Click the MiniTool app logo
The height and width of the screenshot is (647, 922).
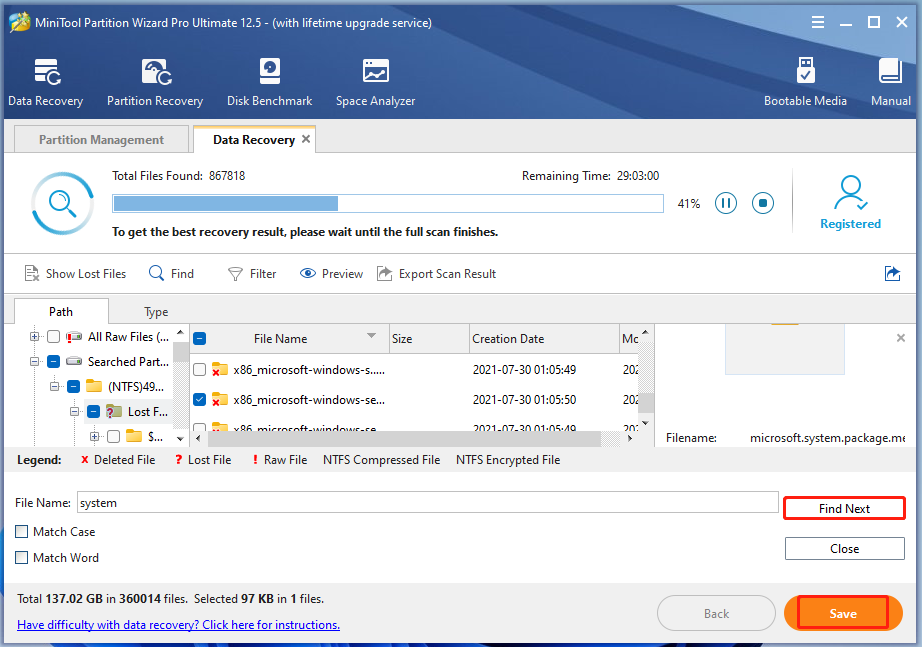pyautogui.click(x=19, y=22)
